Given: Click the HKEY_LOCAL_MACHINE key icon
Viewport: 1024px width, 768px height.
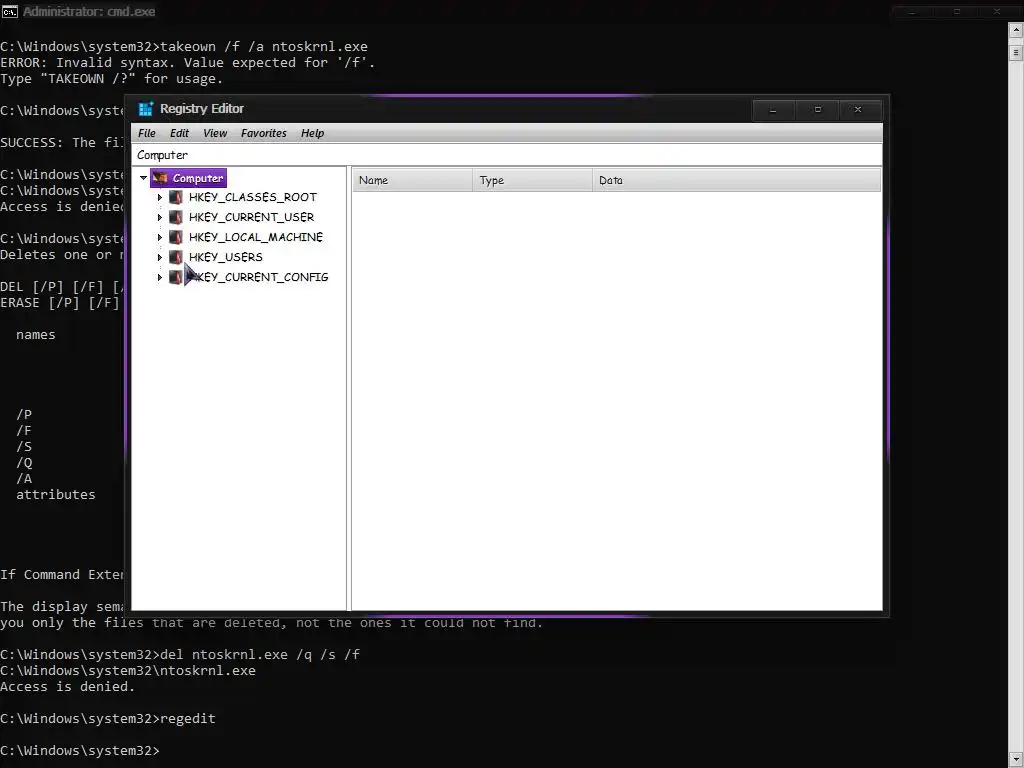Looking at the screenshot, I should [176, 237].
